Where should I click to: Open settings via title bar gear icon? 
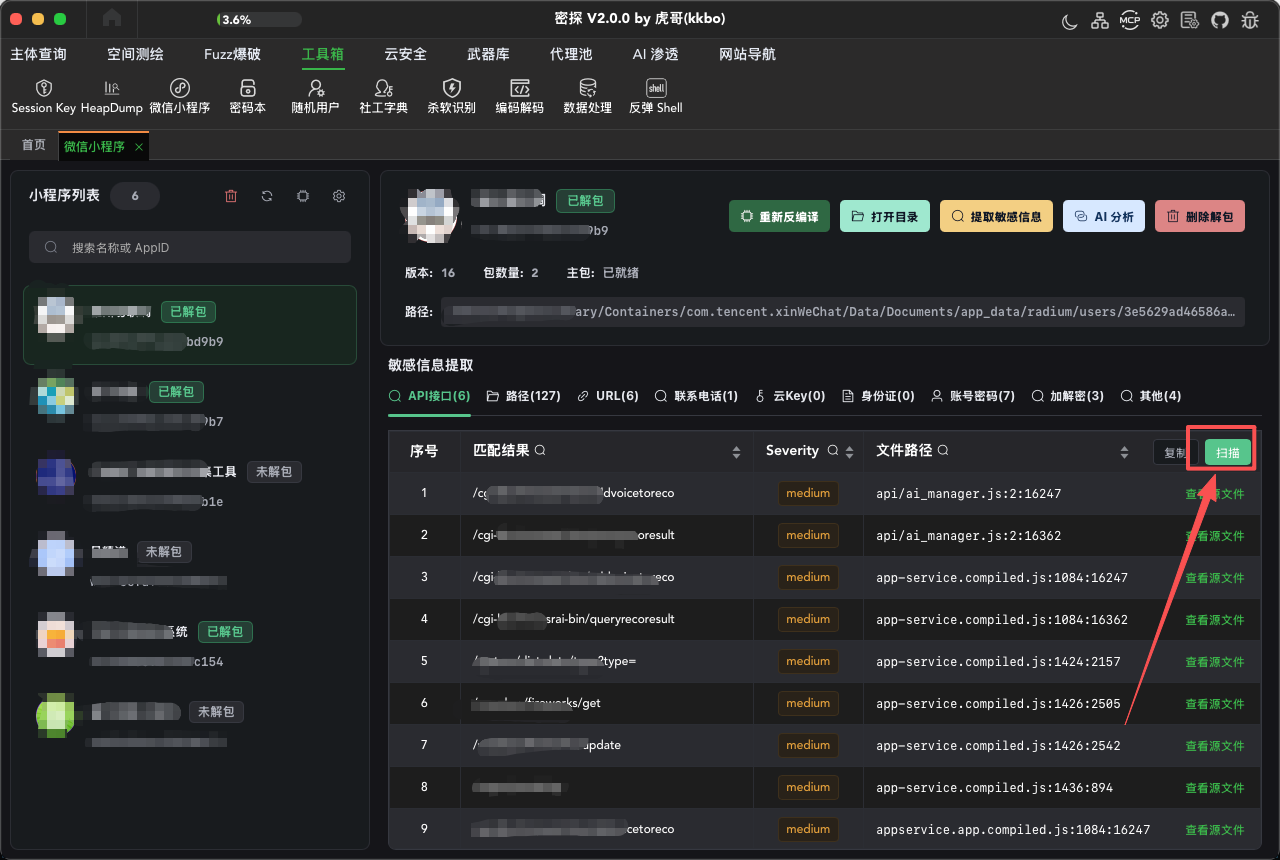[1160, 20]
